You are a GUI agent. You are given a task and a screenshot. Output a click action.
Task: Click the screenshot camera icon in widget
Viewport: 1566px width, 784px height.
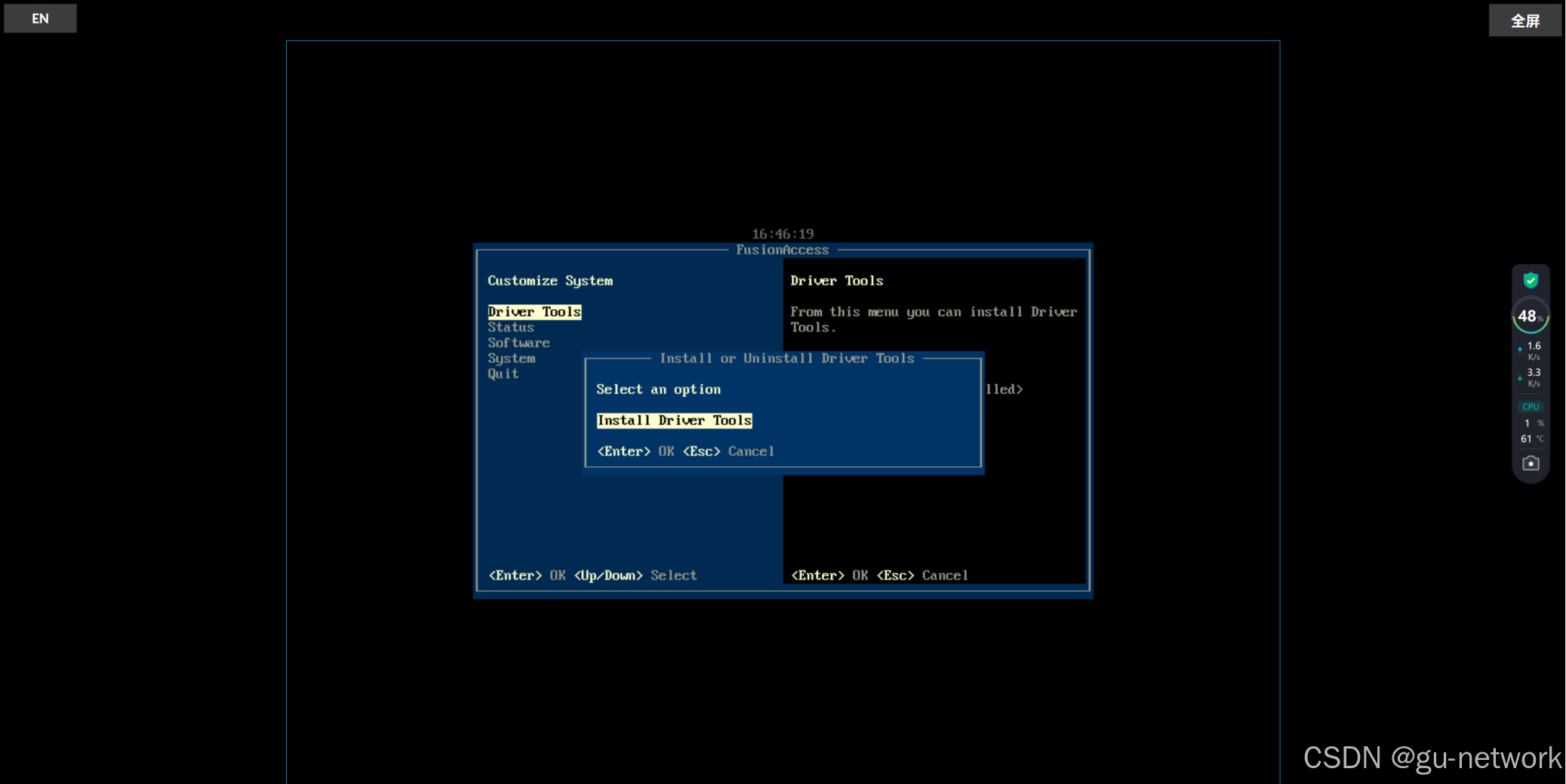click(x=1531, y=463)
